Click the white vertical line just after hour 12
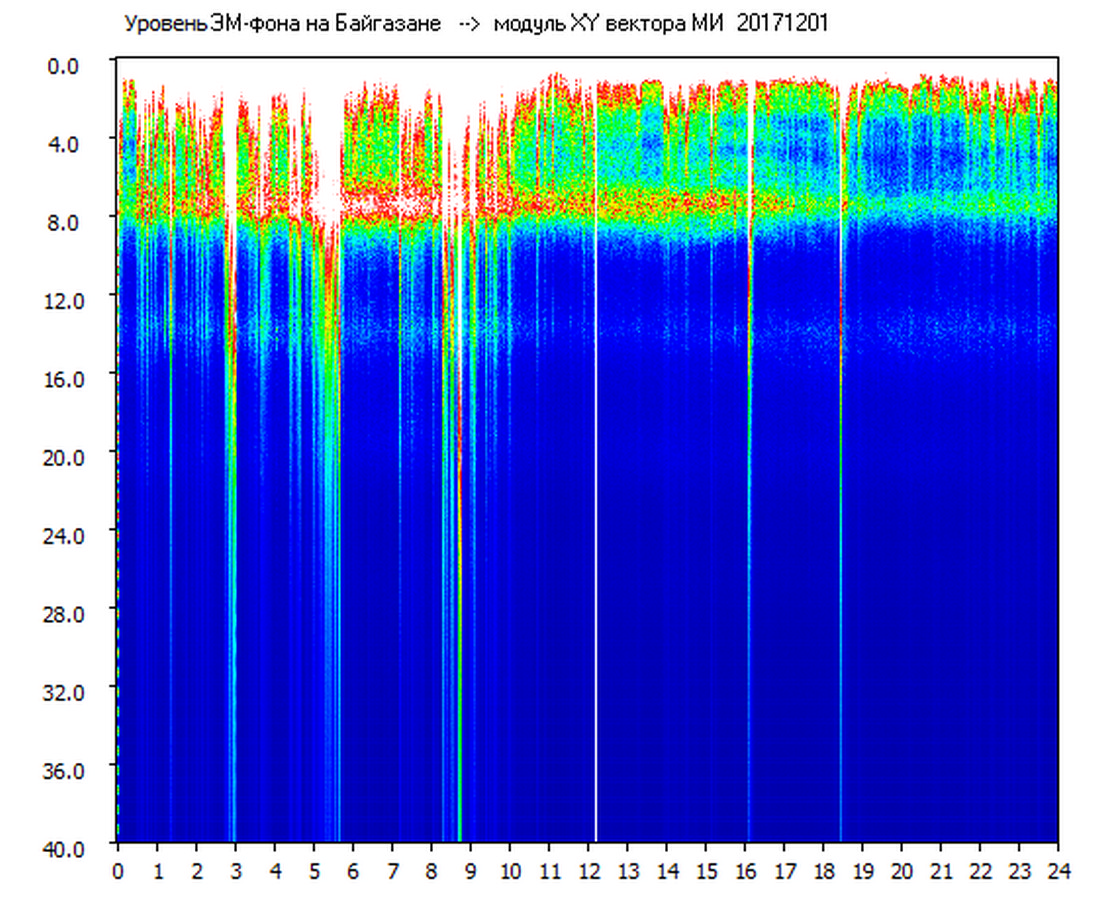 click(x=596, y=500)
